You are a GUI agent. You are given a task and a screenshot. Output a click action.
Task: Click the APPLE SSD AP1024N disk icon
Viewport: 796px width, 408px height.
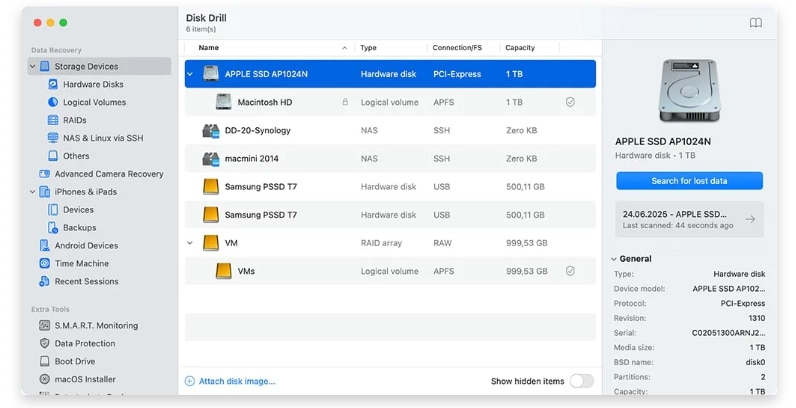coord(211,74)
